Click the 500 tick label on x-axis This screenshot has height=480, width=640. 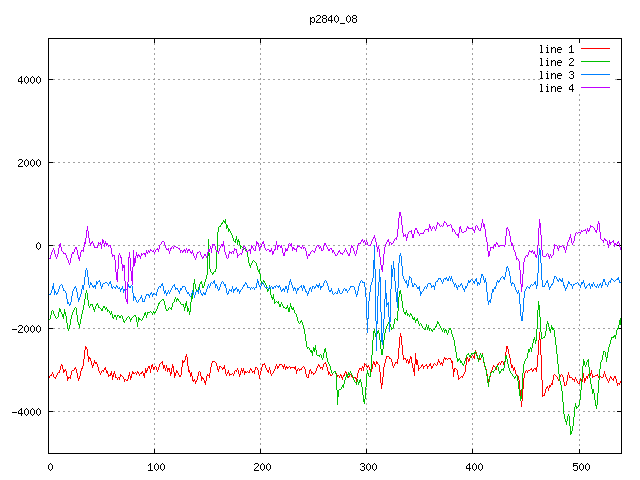pyautogui.click(x=579, y=465)
